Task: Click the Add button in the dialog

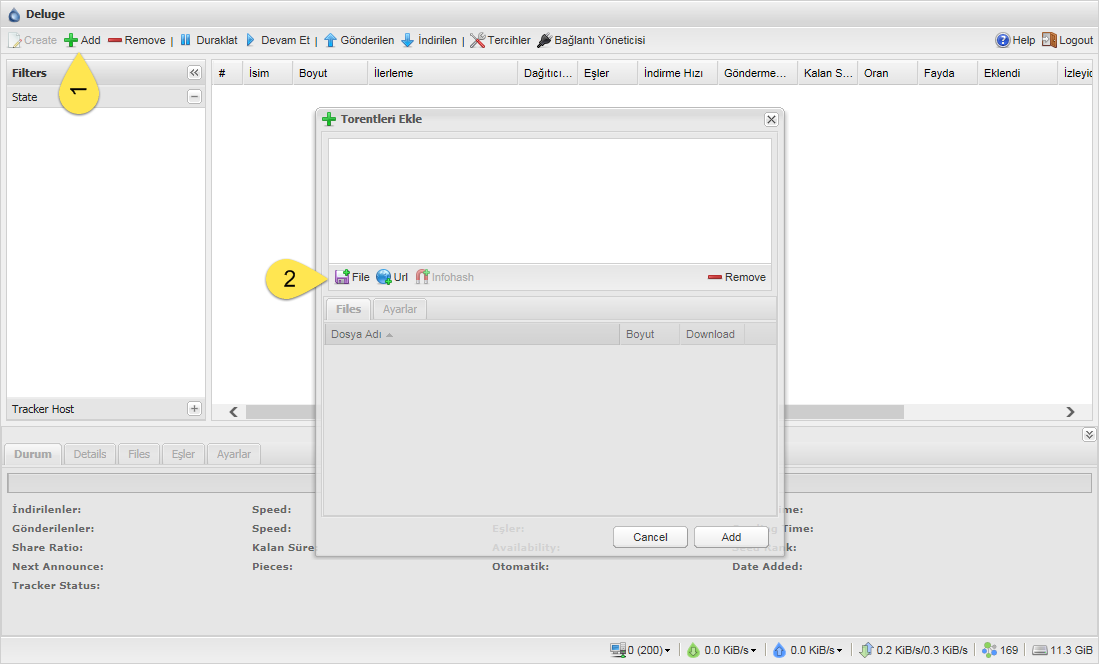Action: pyautogui.click(x=731, y=537)
